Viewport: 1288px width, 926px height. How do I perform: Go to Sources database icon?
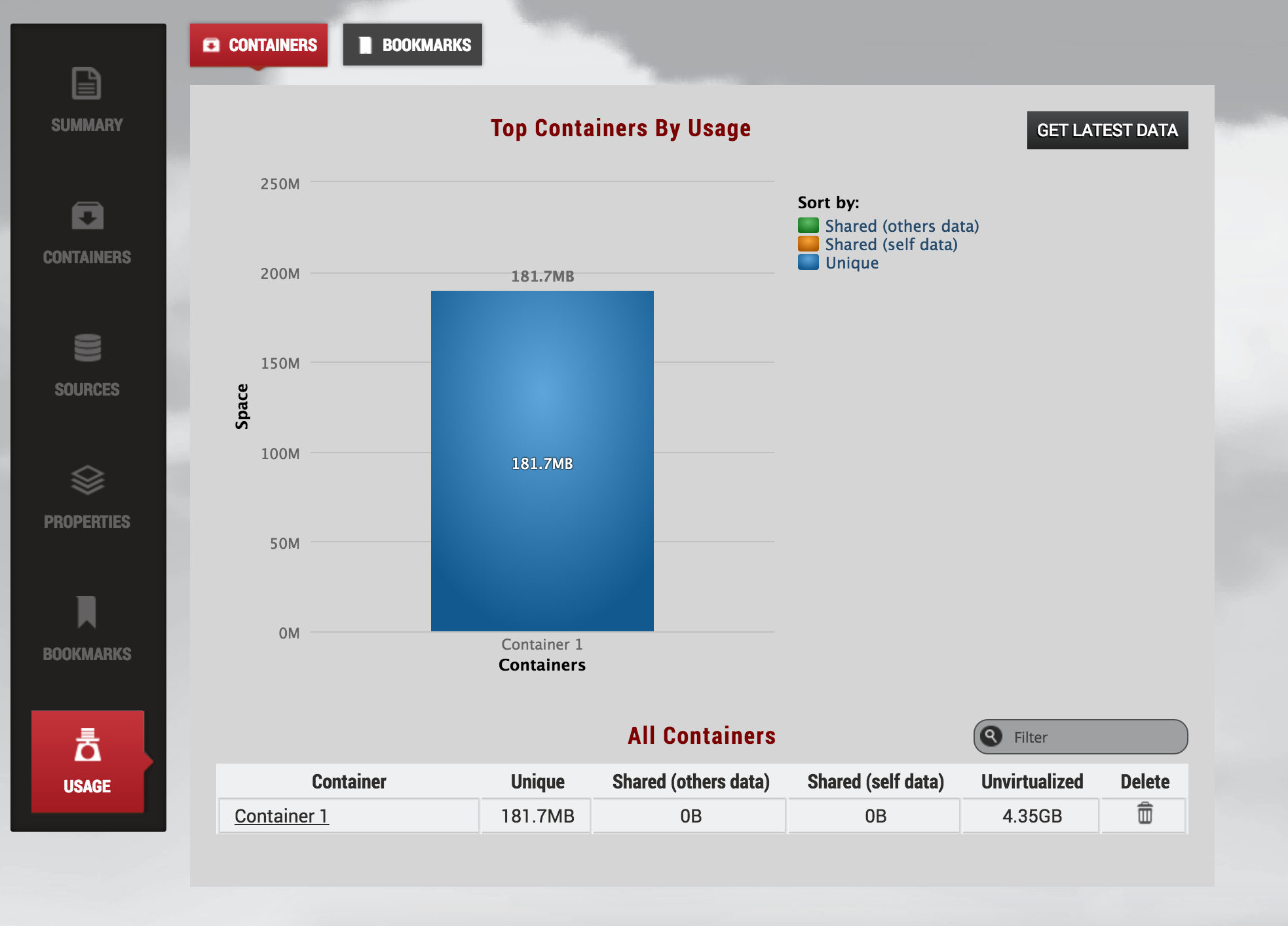click(x=87, y=348)
